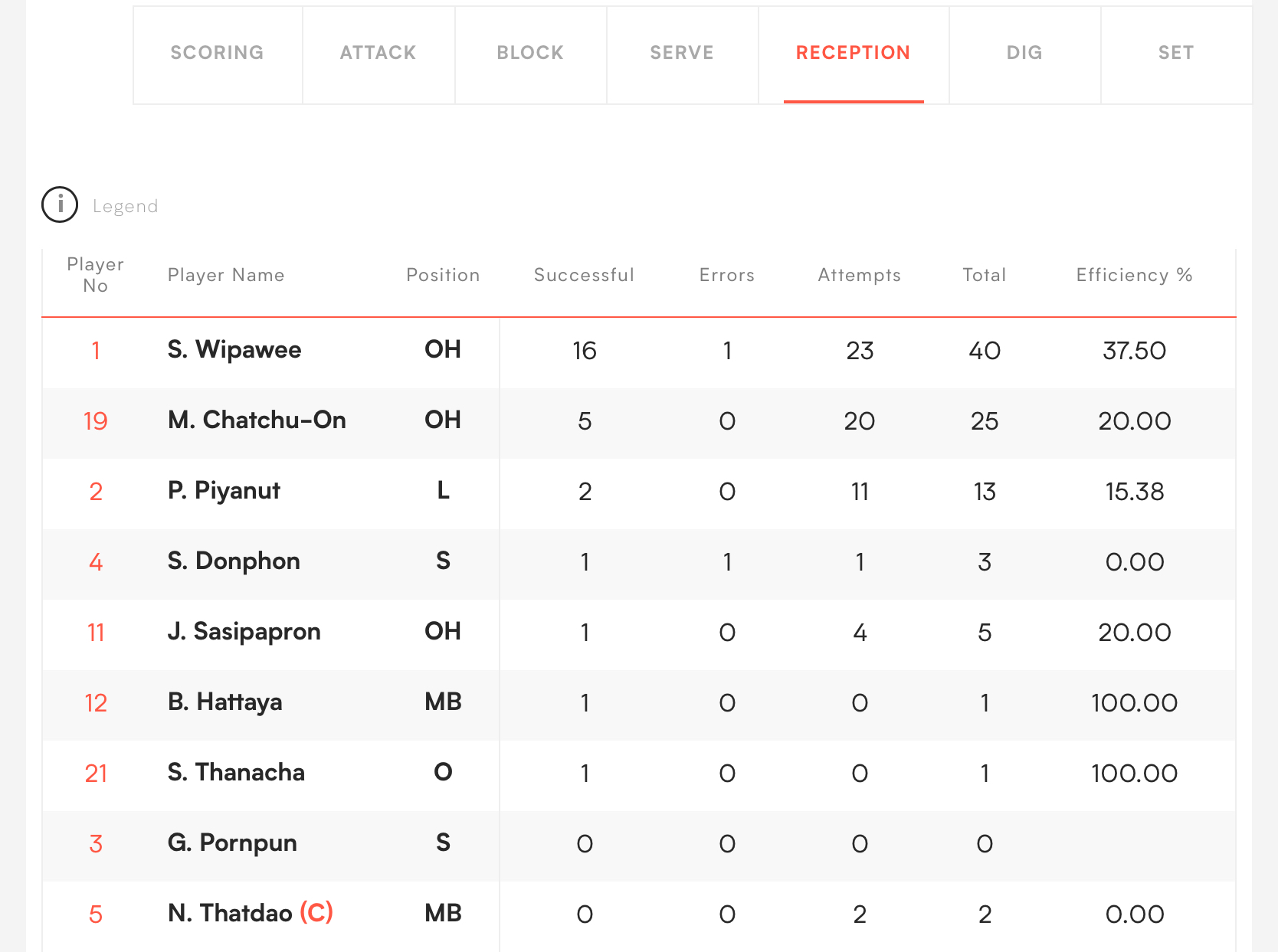Viewport: 1278px width, 952px height.
Task: Click the Position column header
Action: 443,275
